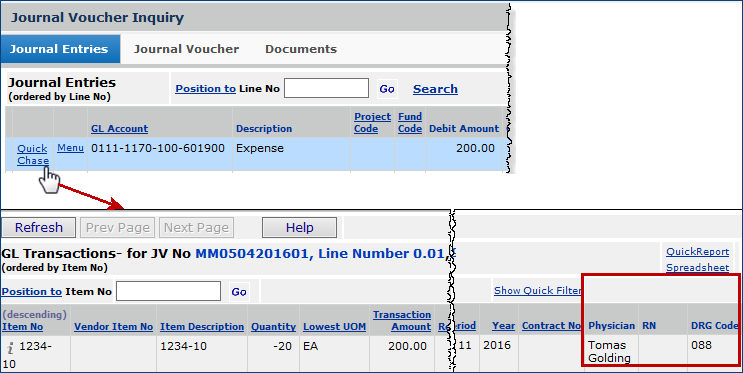The height and width of the screenshot is (373, 743).
Task: Open the Documents tab
Action: 301,49
